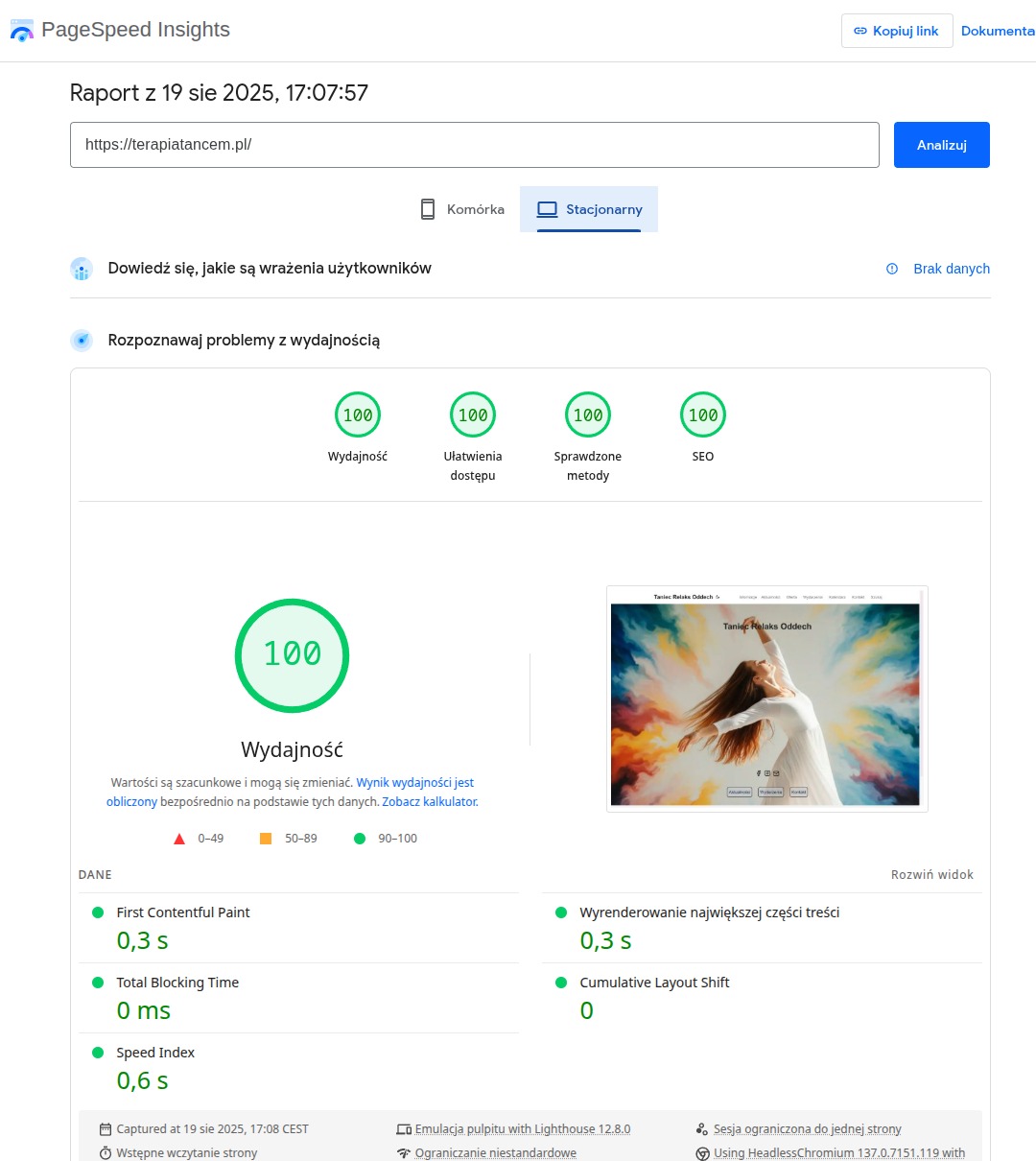Click the Brak danych link
Viewport: 1036px width, 1161px height.
[952, 269]
